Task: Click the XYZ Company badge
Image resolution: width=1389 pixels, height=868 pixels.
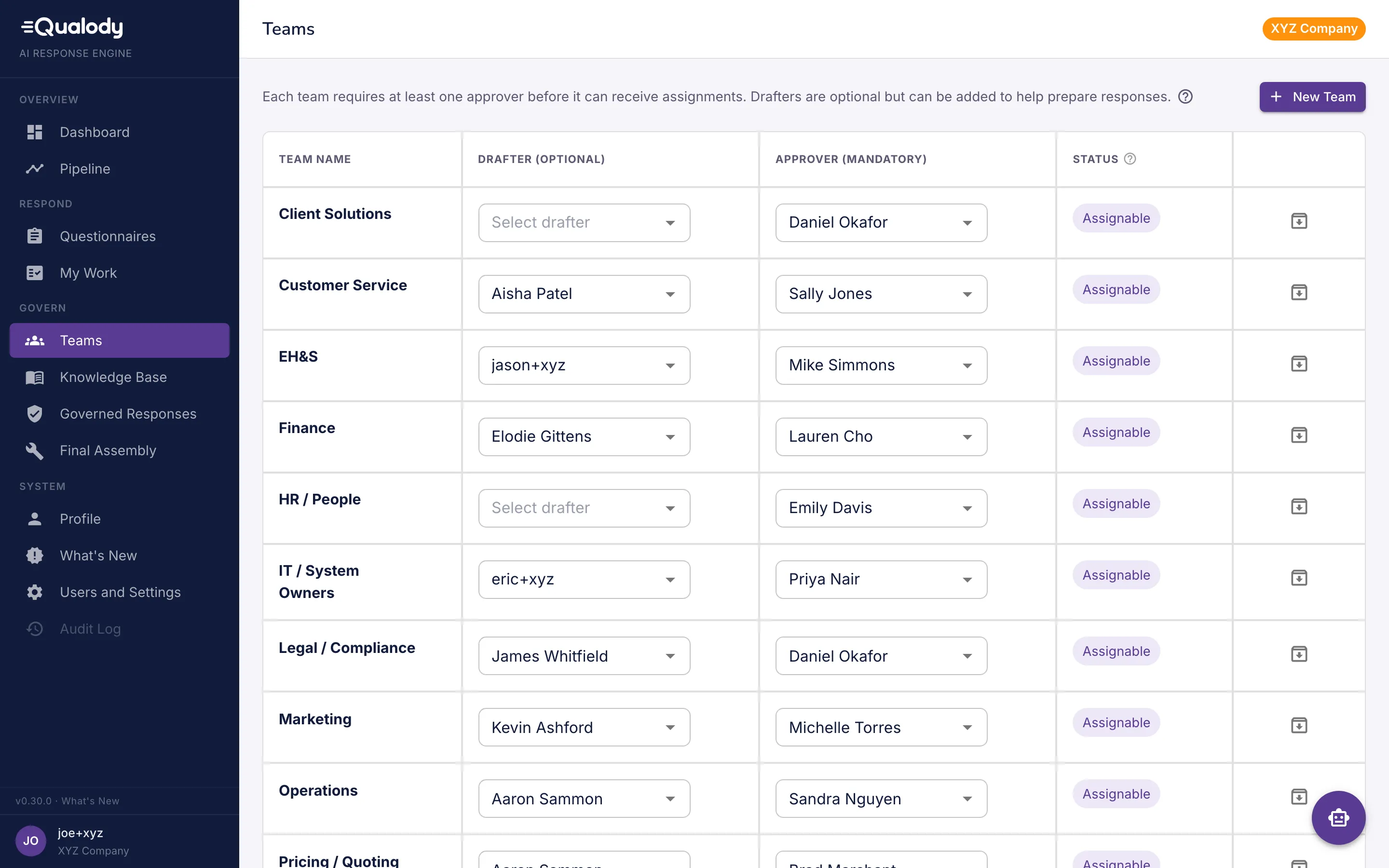Action: tap(1313, 29)
